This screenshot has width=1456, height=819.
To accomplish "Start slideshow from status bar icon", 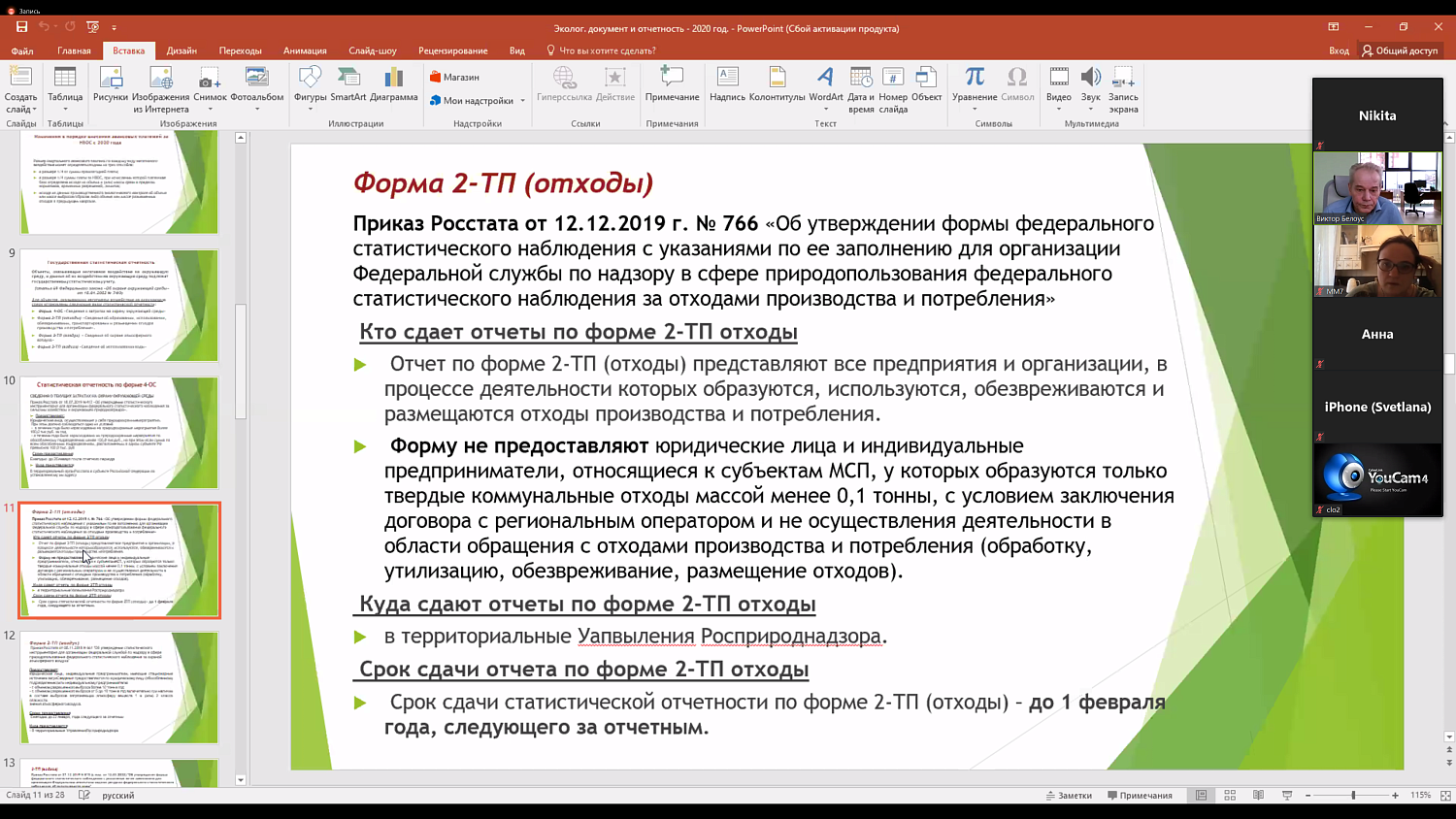I will [1287, 795].
